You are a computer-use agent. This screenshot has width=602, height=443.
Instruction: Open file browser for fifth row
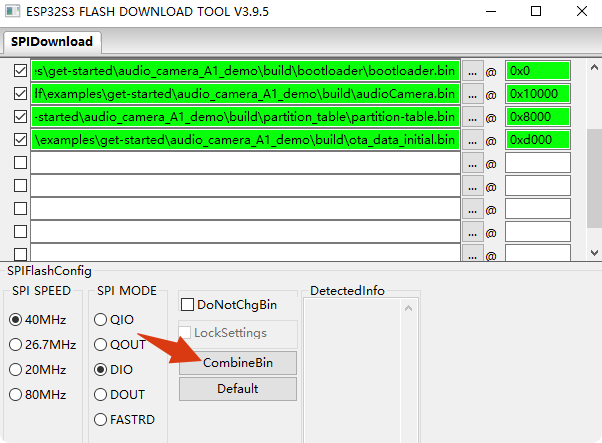pos(473,163)
